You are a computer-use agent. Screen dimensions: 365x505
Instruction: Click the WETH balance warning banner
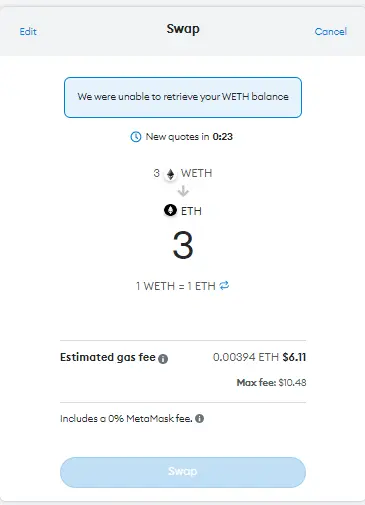pos(183,97)
